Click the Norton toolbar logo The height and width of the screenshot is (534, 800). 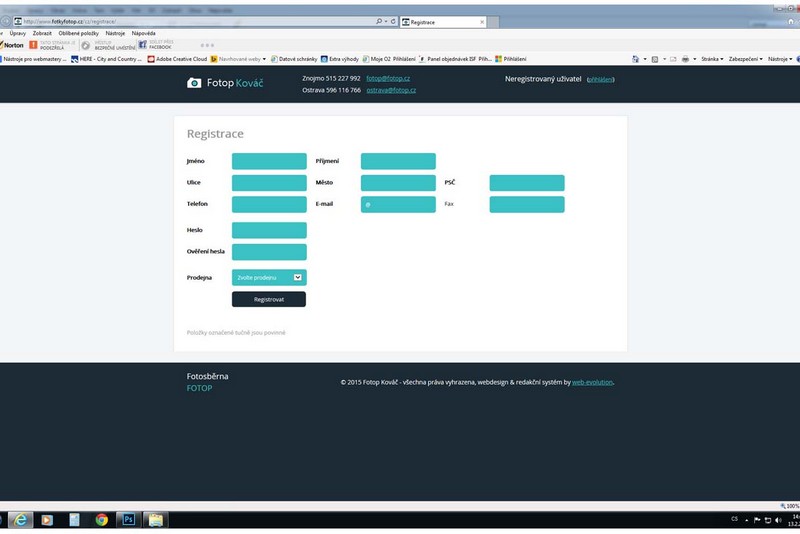coord(13,45)
